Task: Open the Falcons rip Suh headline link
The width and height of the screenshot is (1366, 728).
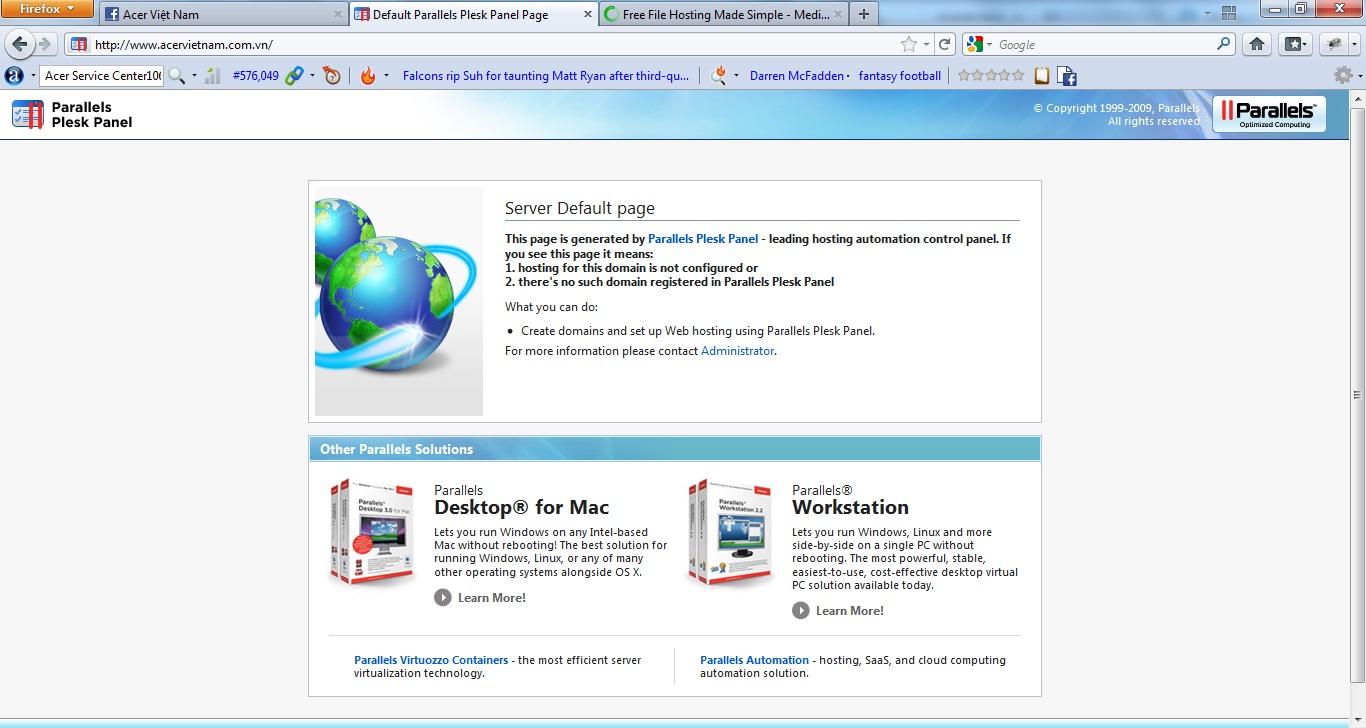Action: [546, 76]
